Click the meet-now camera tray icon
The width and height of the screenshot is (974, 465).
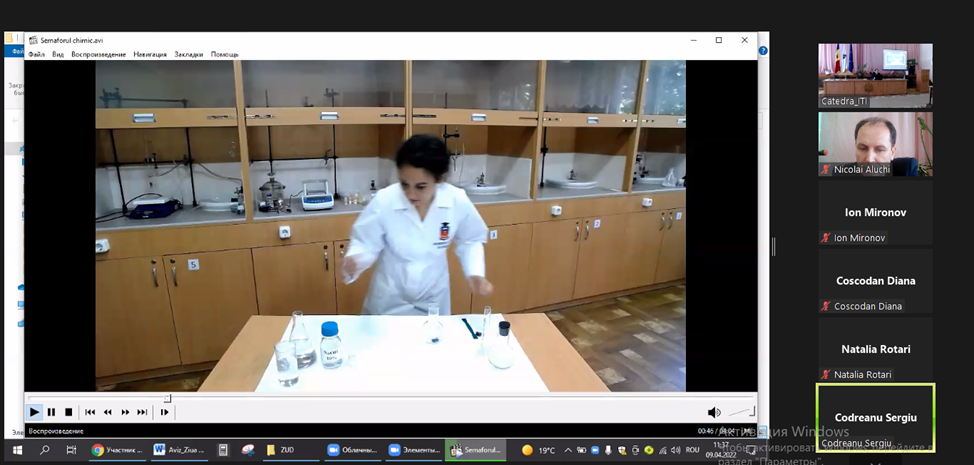(x=635, y=450)
